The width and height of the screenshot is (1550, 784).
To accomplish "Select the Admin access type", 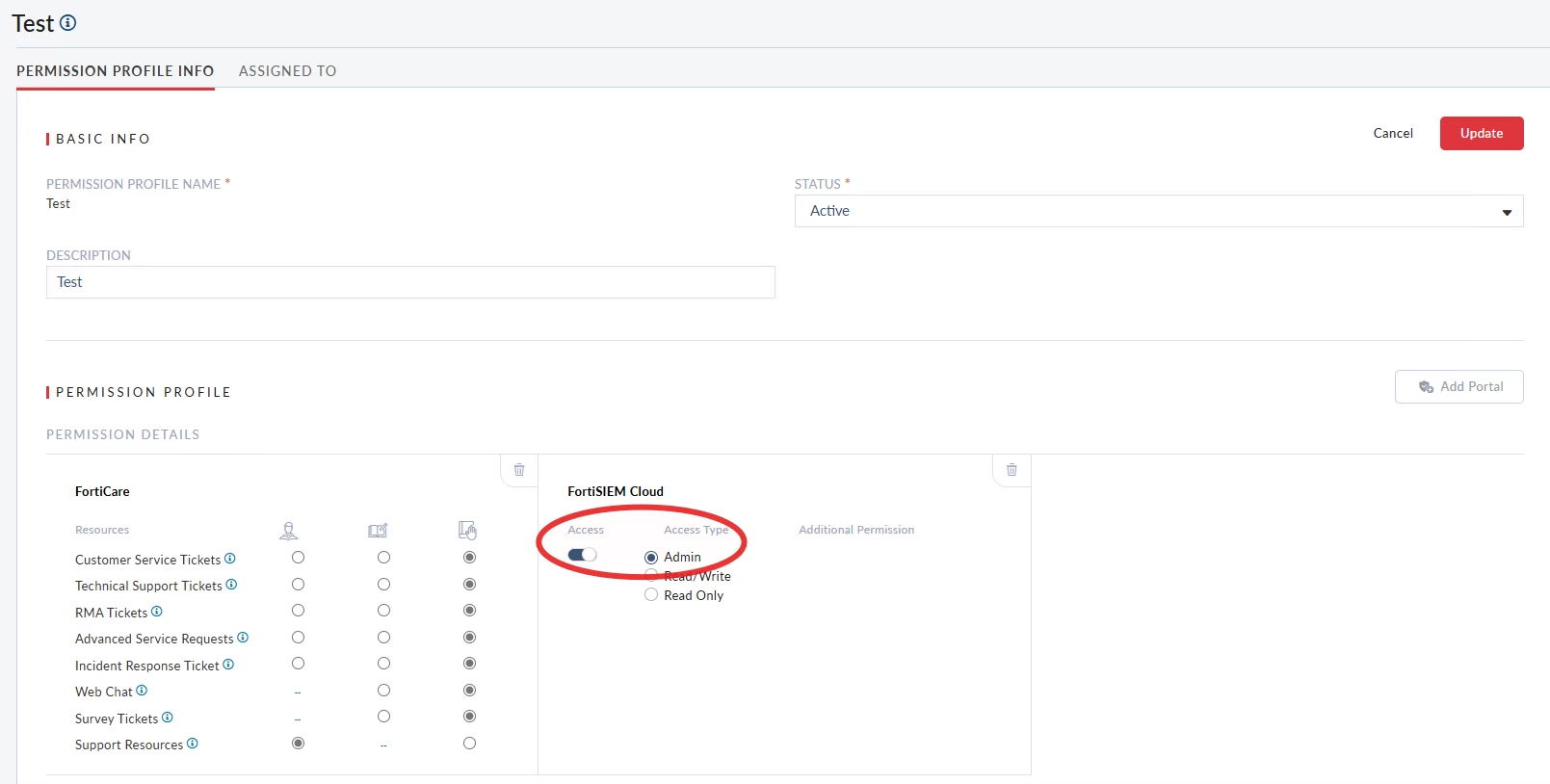I will 651,558.
